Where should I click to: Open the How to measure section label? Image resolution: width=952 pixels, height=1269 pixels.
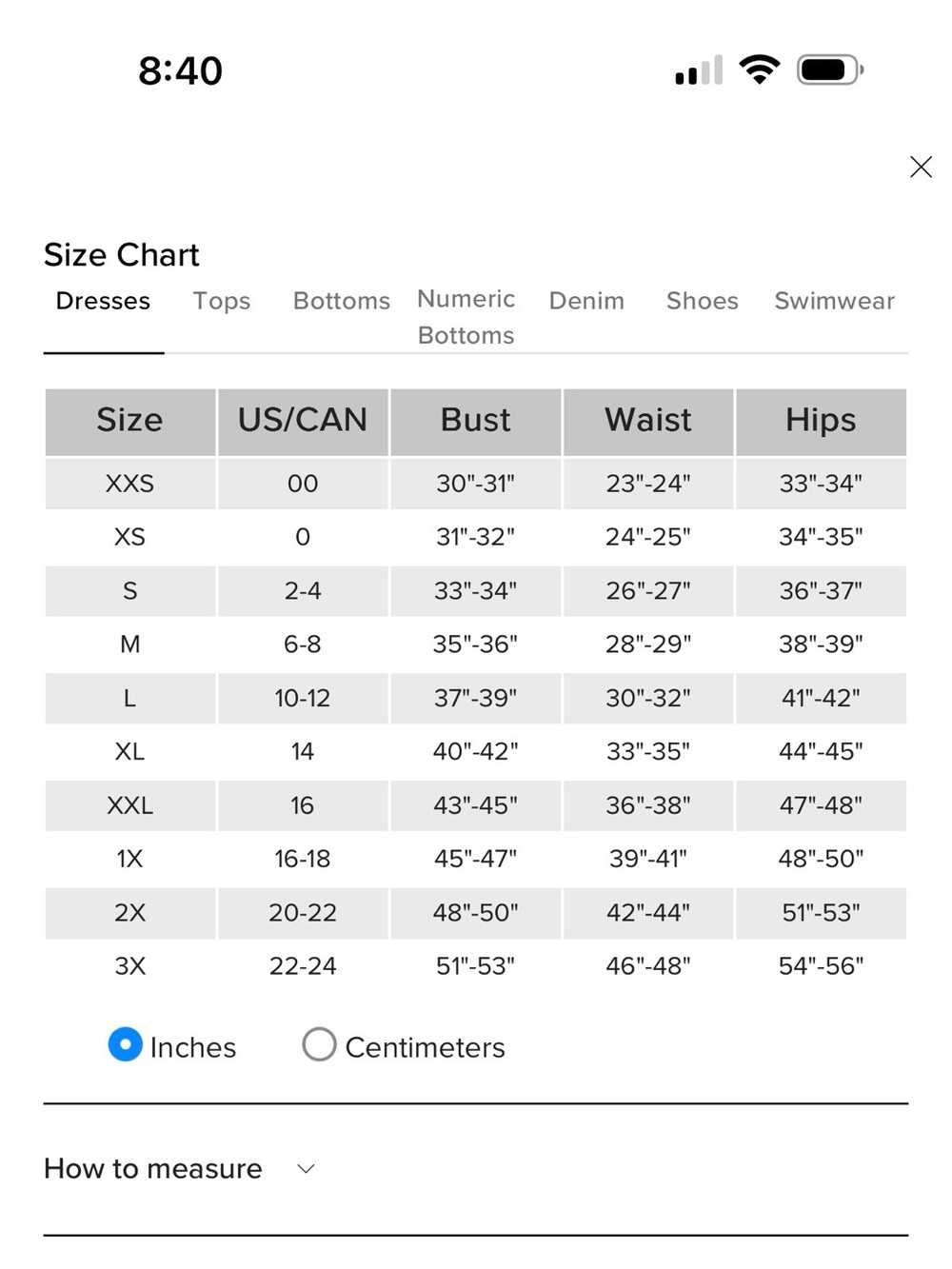point(153,1168)
